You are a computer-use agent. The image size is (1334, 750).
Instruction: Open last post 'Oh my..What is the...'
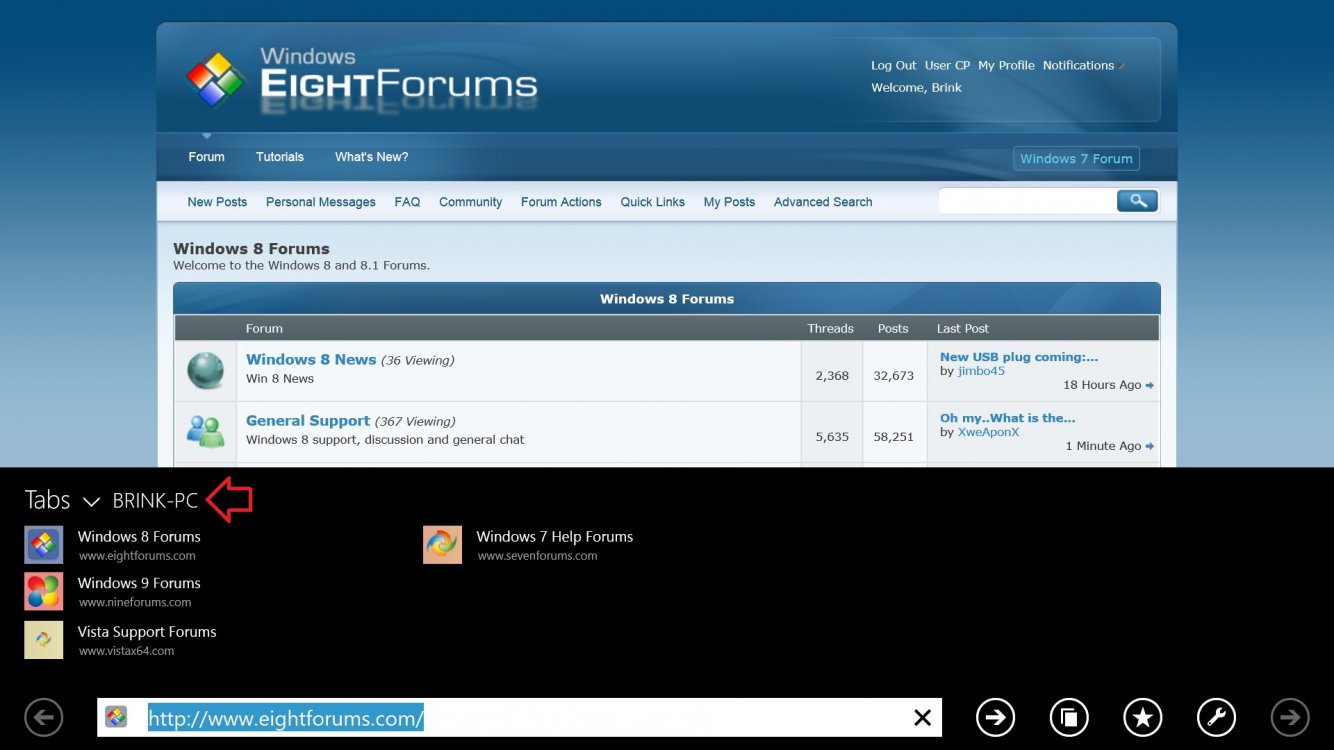coord(1008,418)
